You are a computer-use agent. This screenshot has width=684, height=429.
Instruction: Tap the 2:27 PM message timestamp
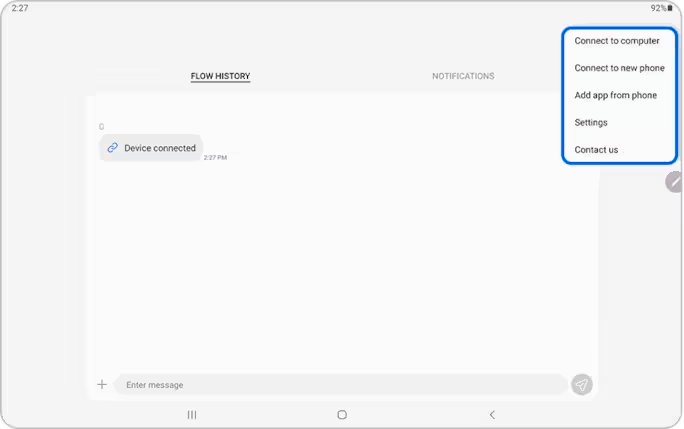point(215,158)
